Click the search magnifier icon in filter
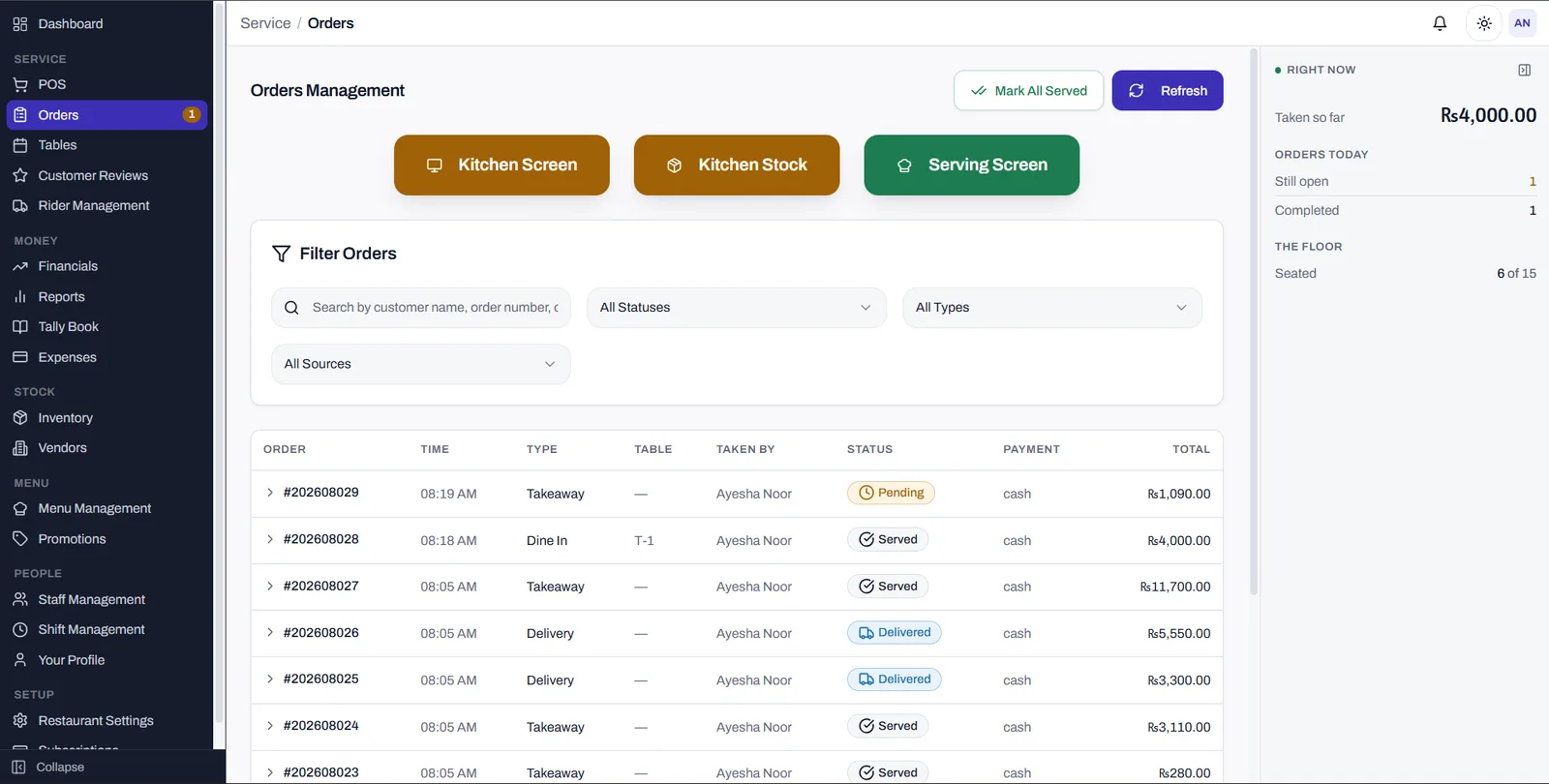This screenshot has height=784, width=1549. tap(291, 308)
